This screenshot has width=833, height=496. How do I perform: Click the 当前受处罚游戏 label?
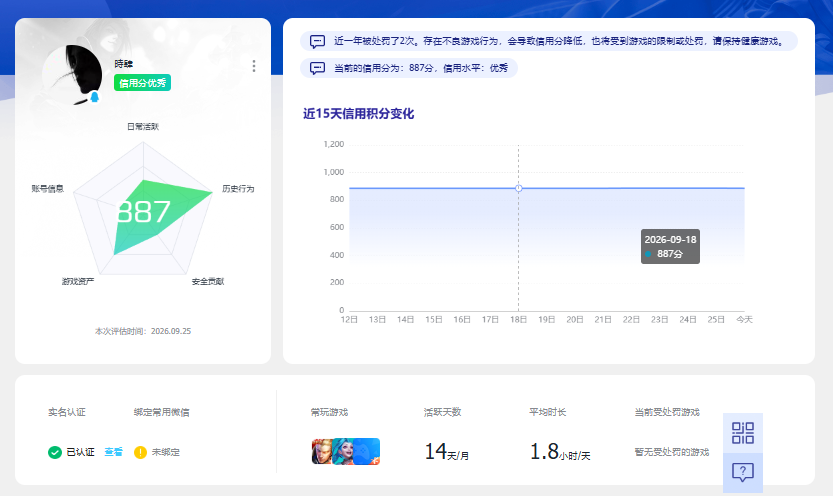pyautogui.click(x=667, y=412)
